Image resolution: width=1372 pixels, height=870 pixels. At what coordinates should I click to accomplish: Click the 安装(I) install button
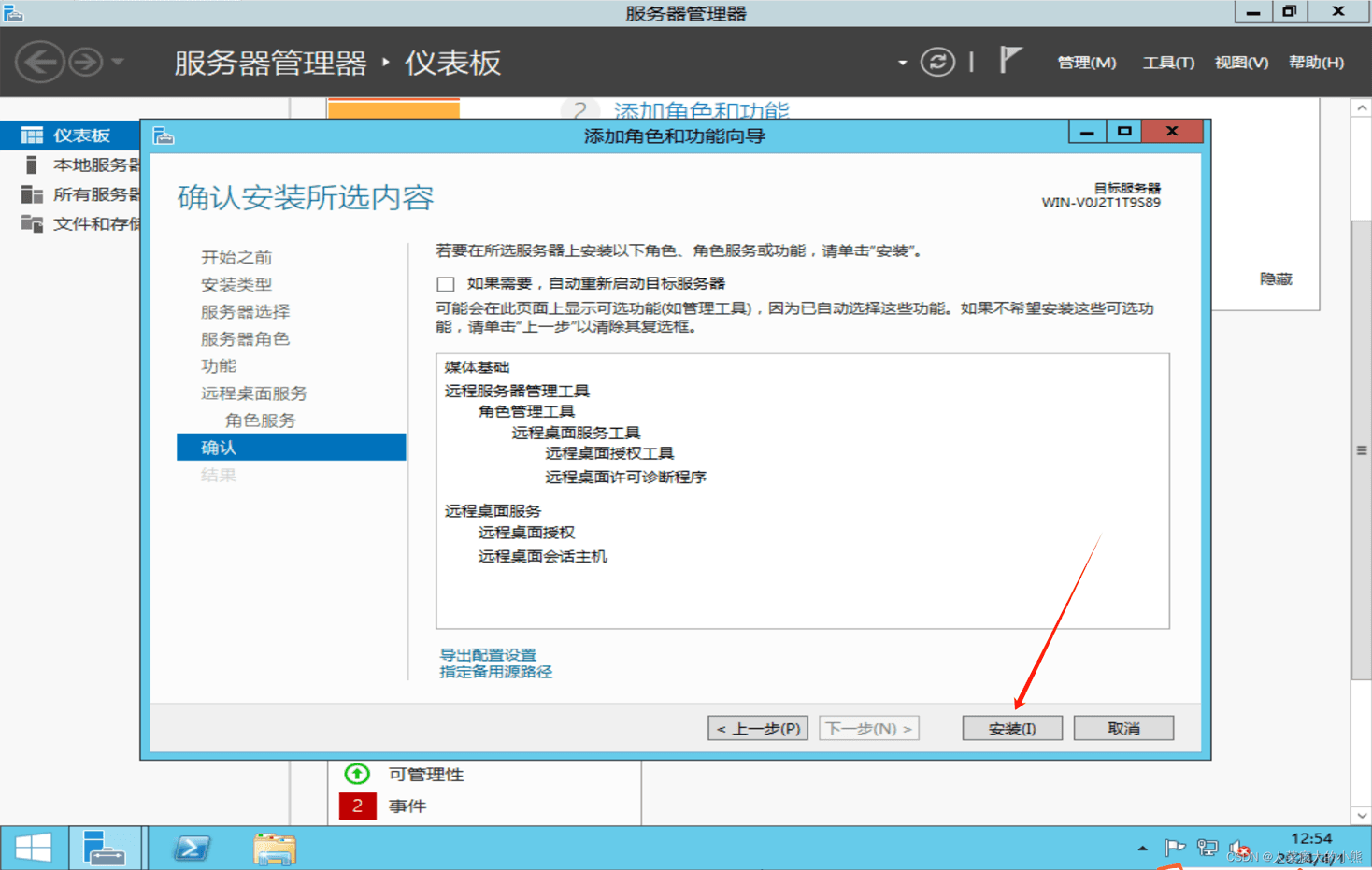(1011, 728)
